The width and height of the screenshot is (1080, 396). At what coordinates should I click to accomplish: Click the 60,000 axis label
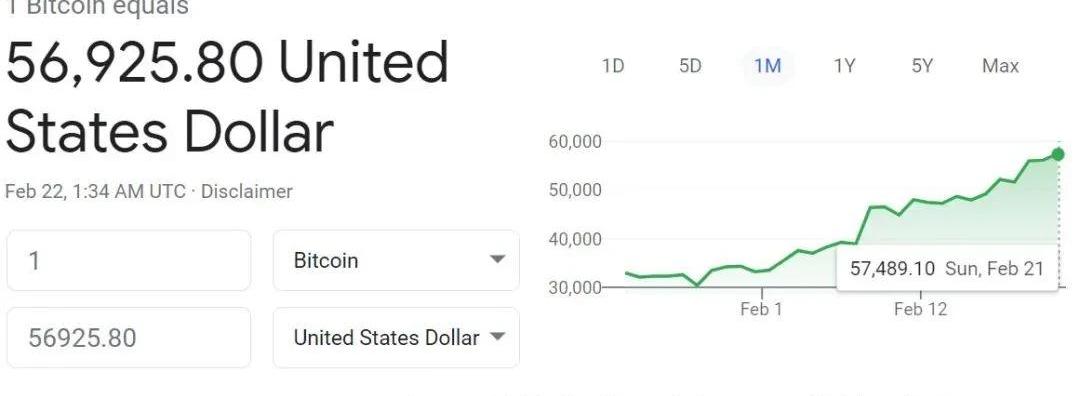(575, 142)
